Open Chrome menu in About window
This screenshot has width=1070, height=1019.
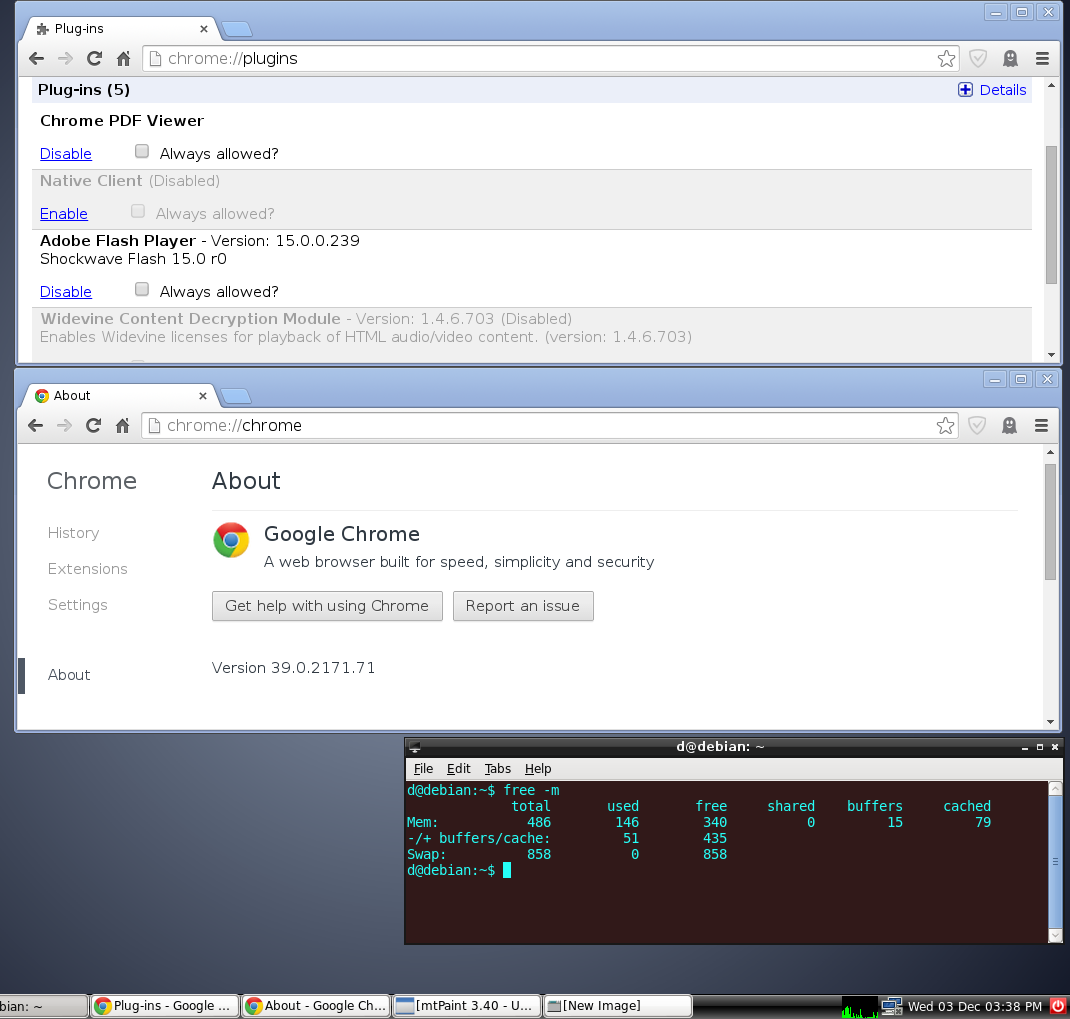(x=1041, y=426)
